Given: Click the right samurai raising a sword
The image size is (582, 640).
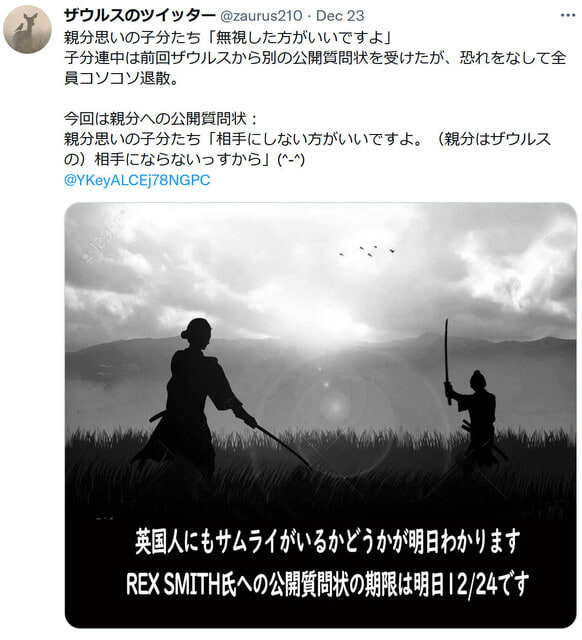Looking at the screenshot, I should pos(473,400).
